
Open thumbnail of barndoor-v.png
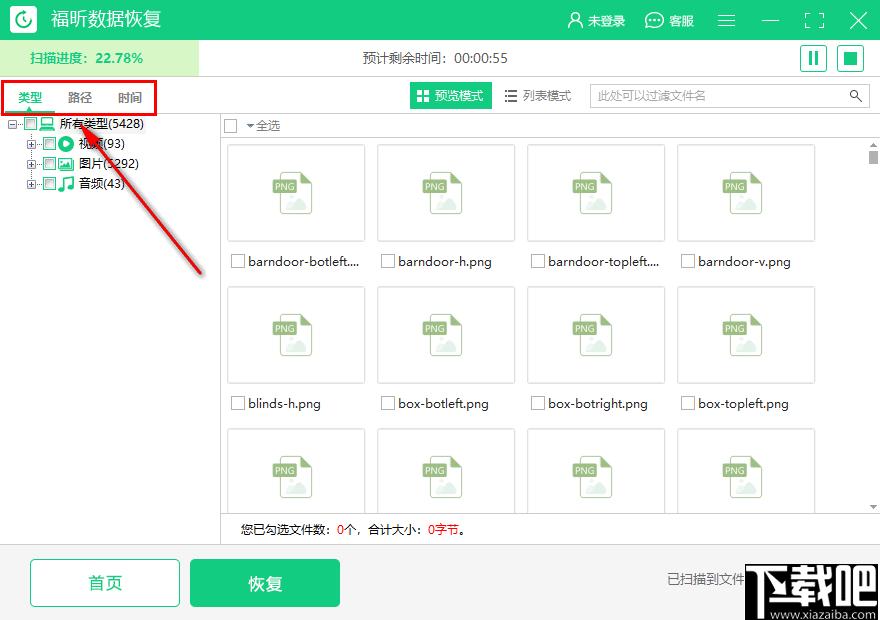pyautogui.click(x=746, y=193)
